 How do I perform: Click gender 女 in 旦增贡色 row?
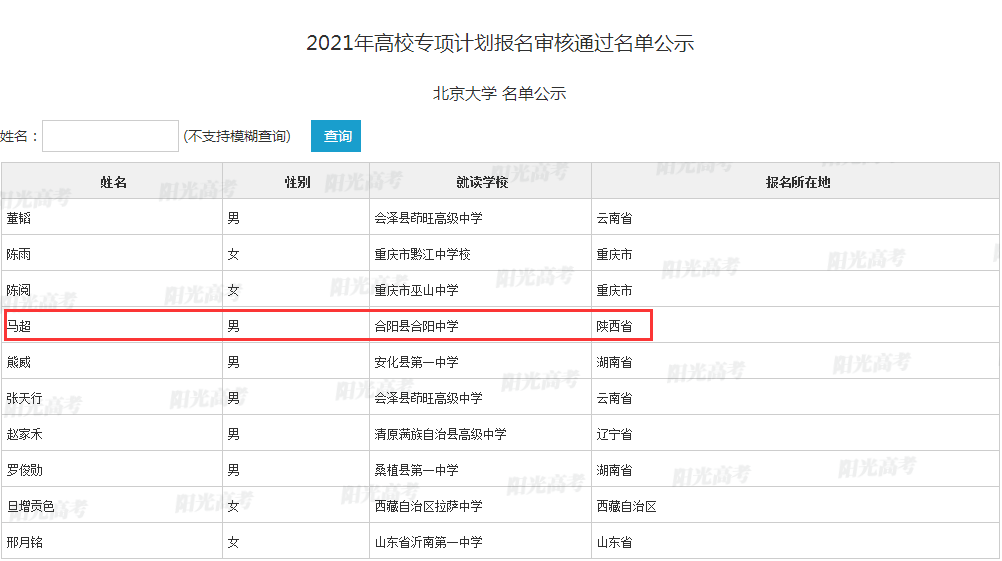233,506
